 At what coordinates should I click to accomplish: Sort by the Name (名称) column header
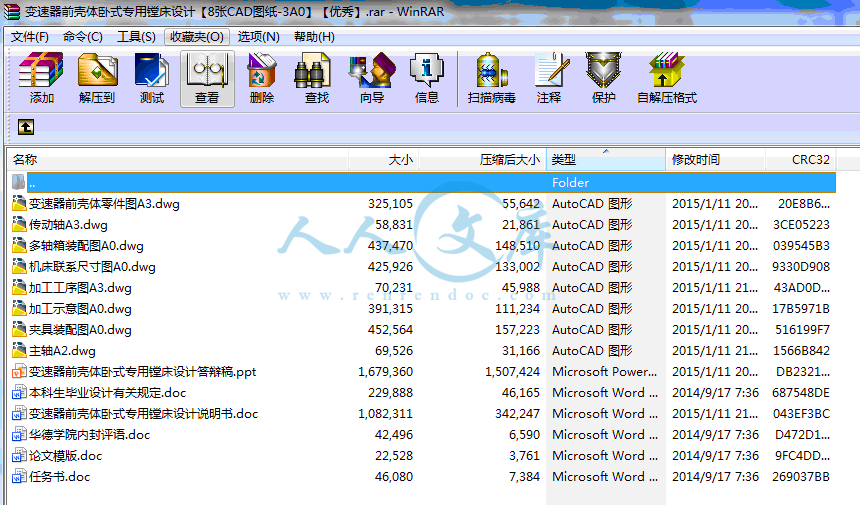(178, 160)
